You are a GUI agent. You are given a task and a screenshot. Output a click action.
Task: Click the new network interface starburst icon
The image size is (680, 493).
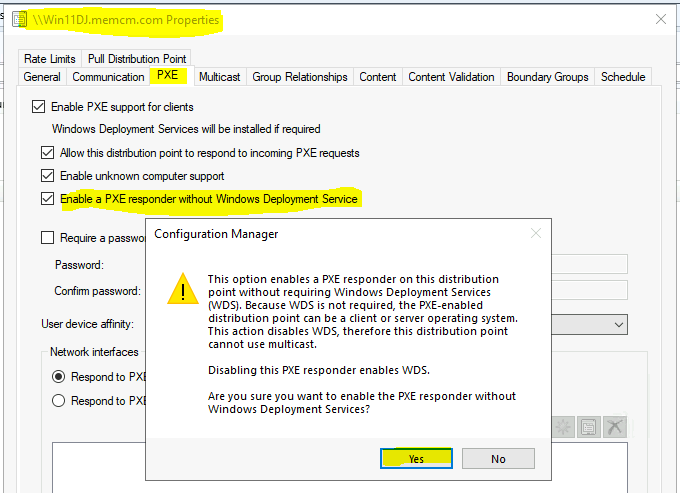coord(564,427)
